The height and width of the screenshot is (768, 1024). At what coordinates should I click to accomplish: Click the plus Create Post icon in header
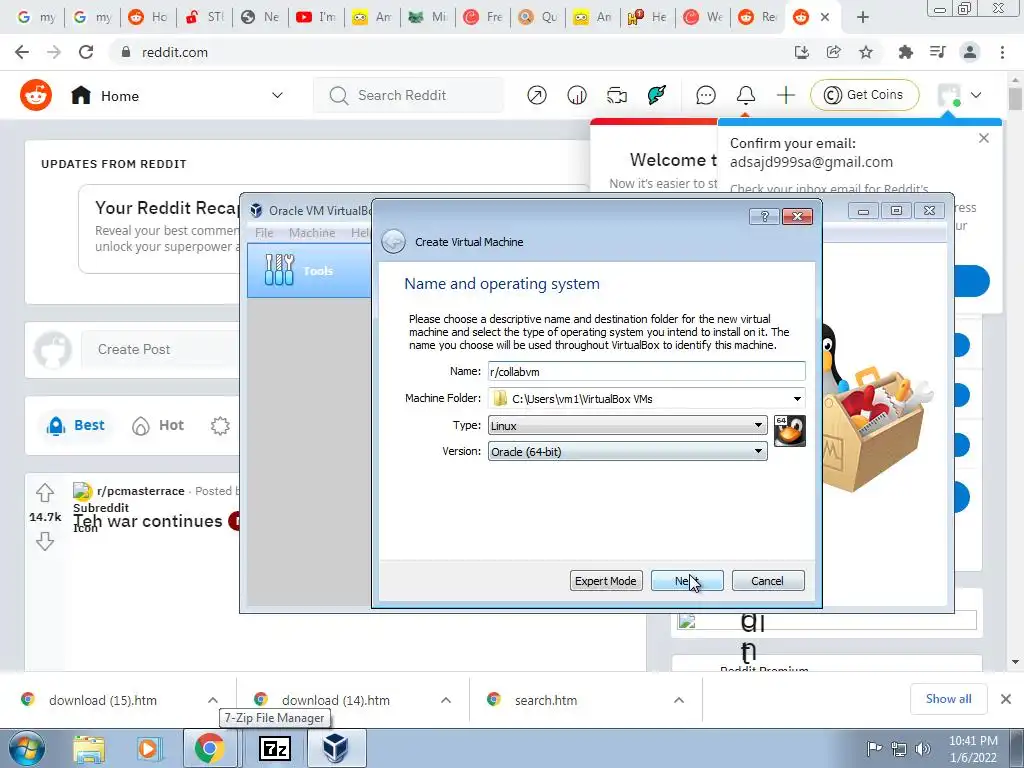(x=786, y=95)
